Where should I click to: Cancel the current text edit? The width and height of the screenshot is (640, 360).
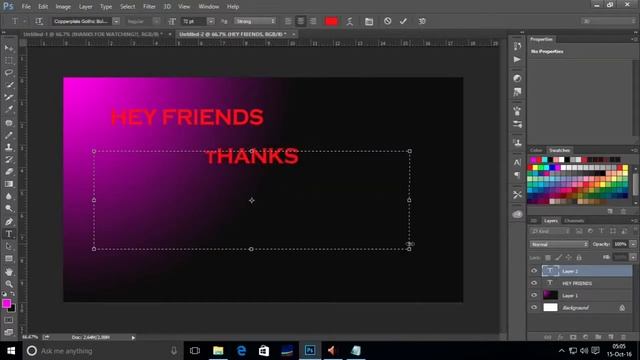coord(387,21)
